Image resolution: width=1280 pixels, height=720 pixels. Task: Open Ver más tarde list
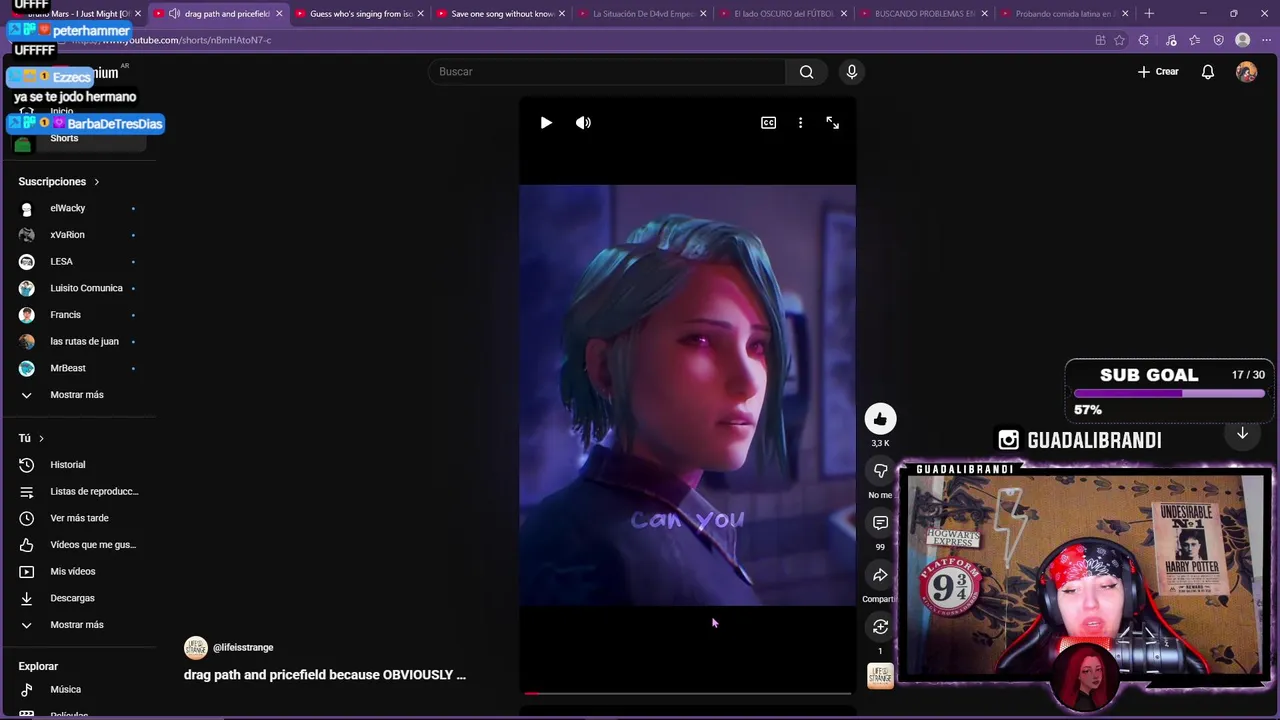[78, 518]
